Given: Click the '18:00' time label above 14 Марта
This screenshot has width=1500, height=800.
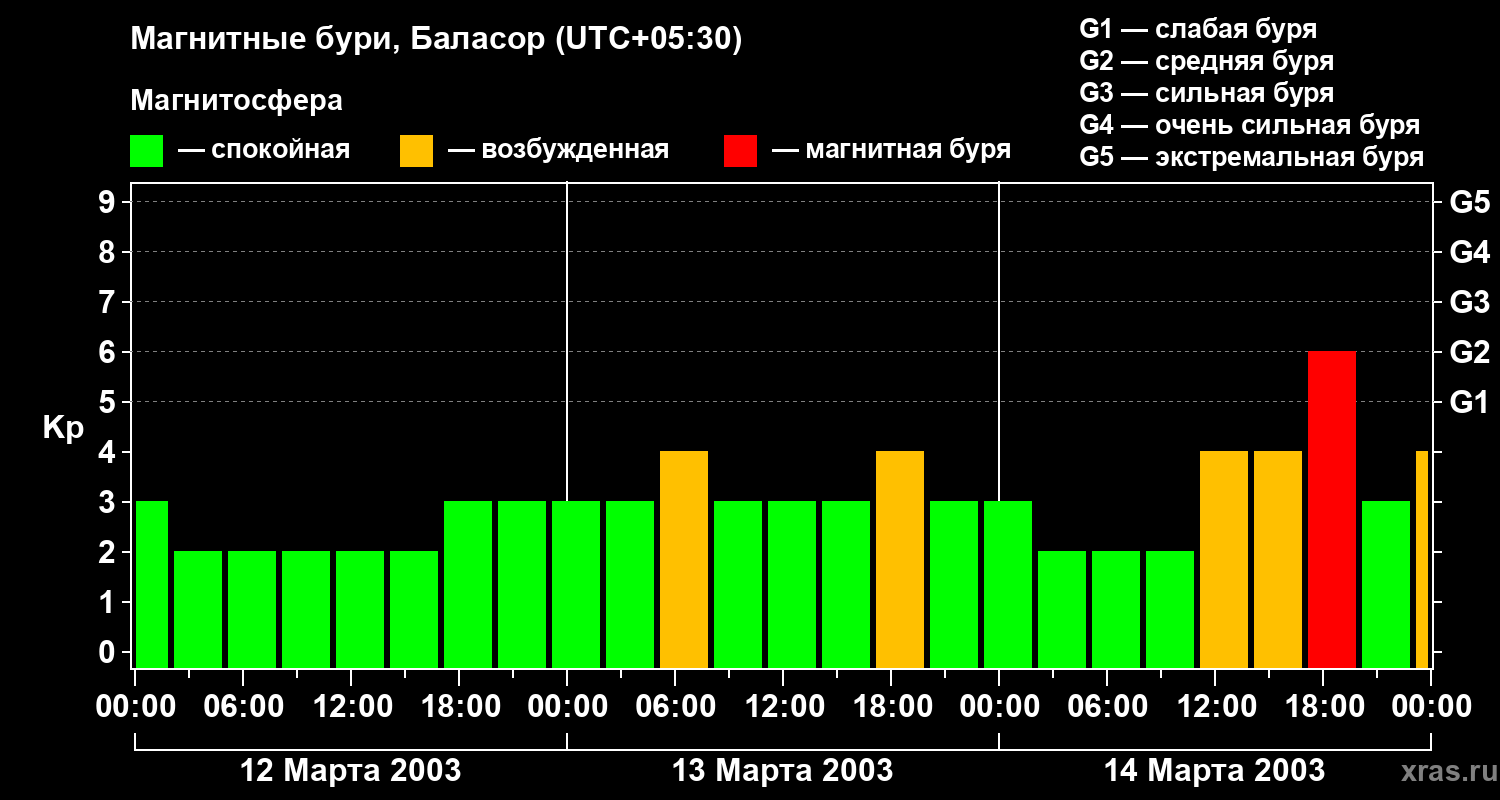Looking at the screenshot, I should tap(1323, 707).
